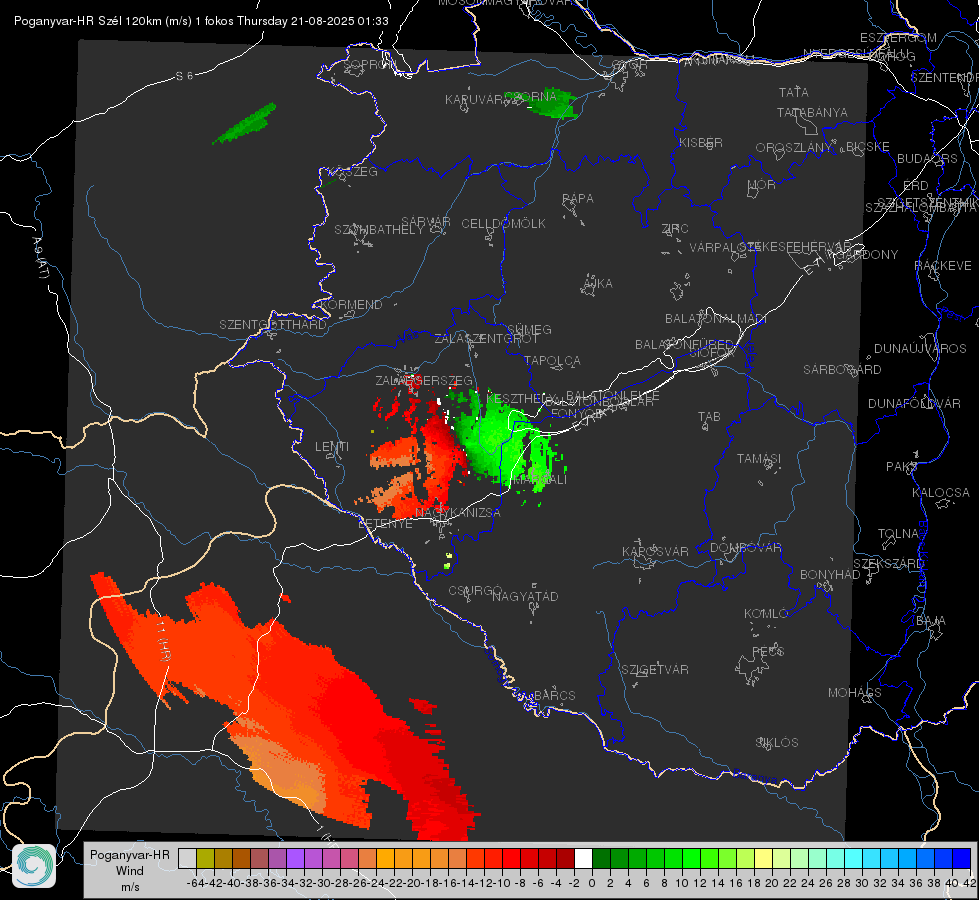
Task: Click the KÖRMEND town label
Action: pyautogui.click(x=352, y=305)
